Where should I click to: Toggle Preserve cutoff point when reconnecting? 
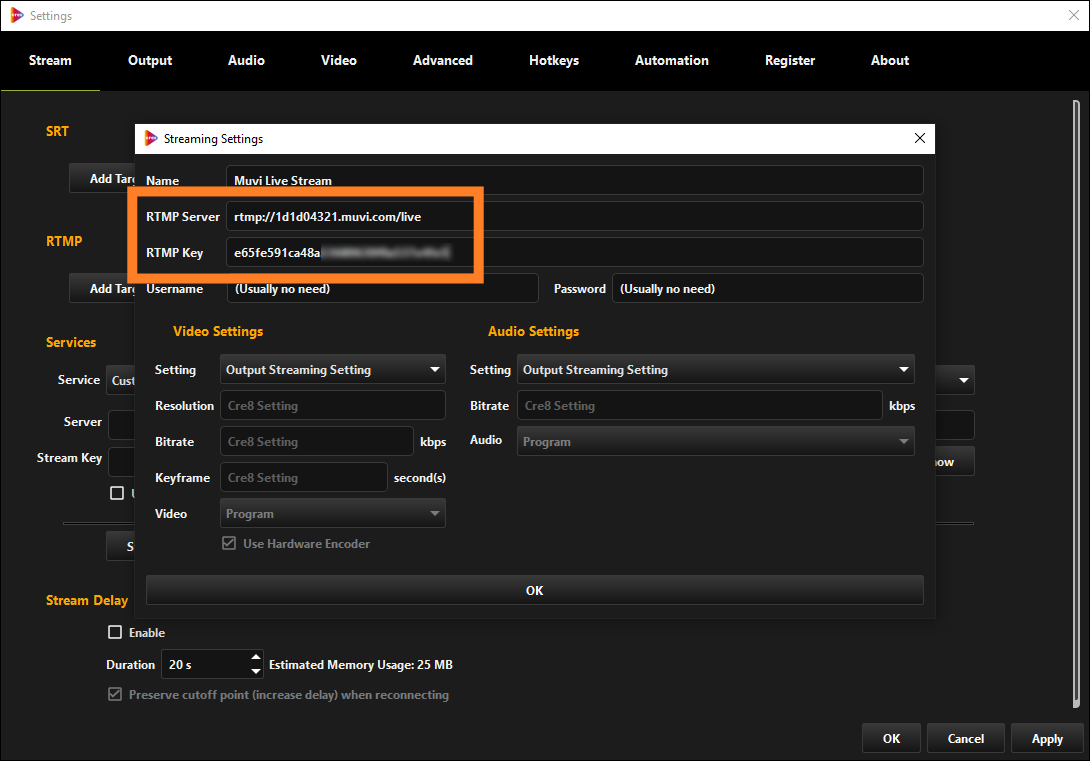tap(115, 694)
